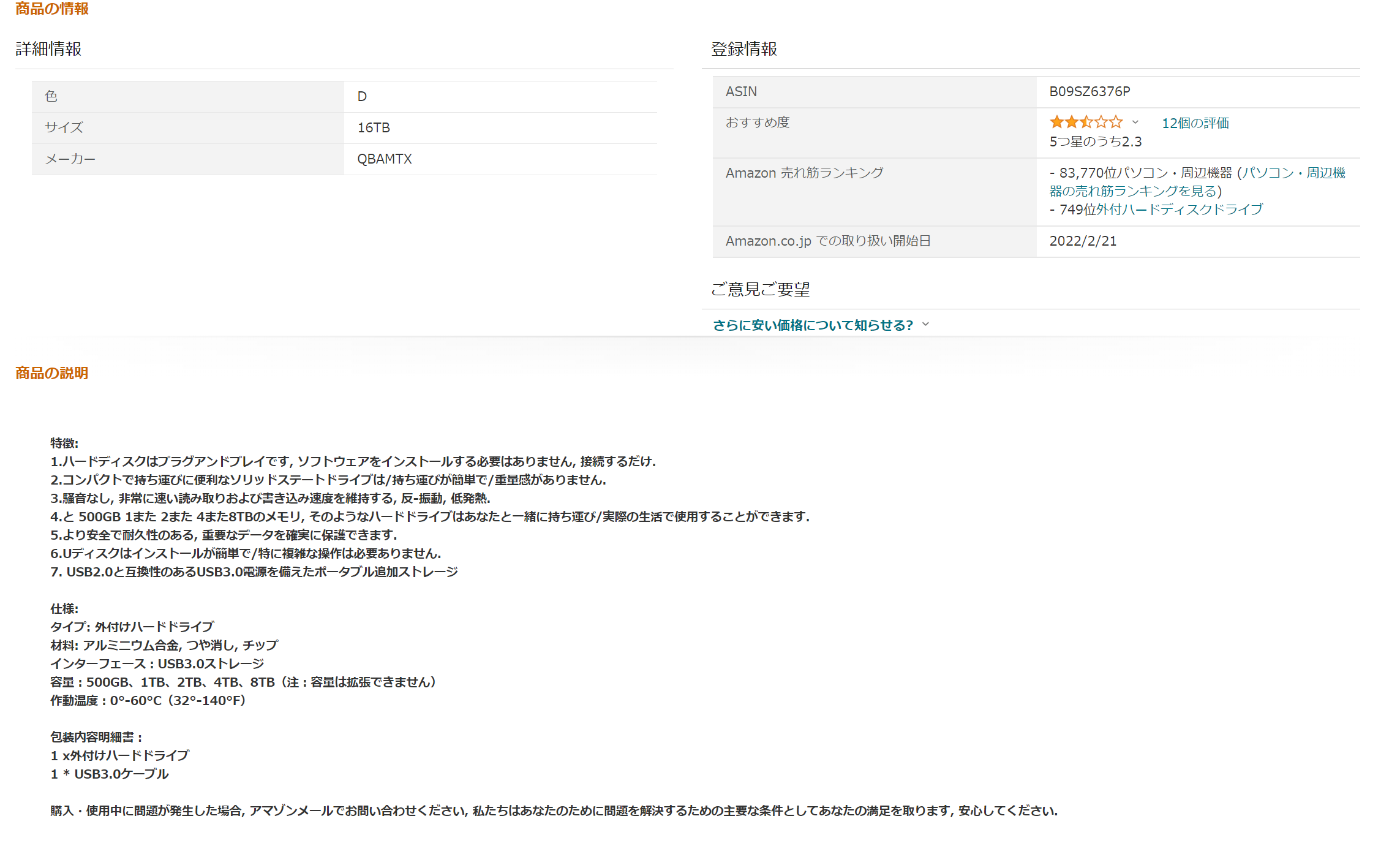Open the 外付ハードディスクドライブ category link
Screen dimensions: 1400x846
pyautogui.click(x=1179, y=210)
